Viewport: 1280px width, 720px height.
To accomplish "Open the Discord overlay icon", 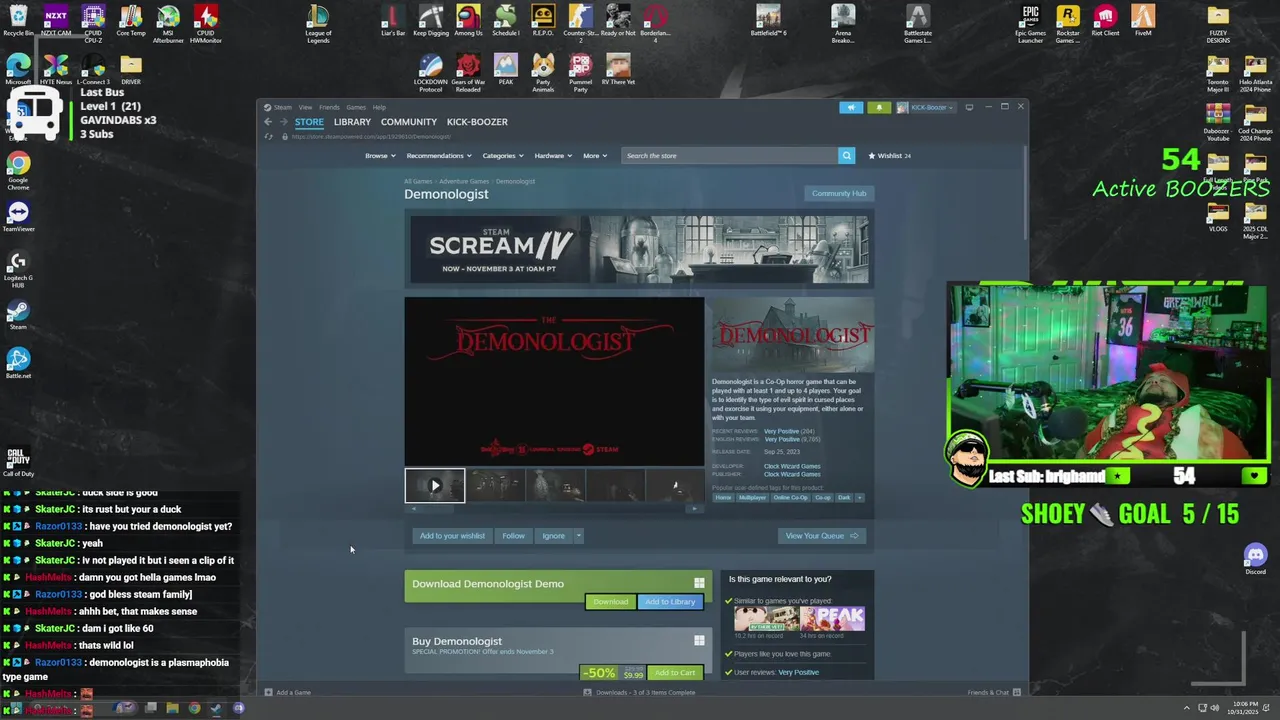I will (x=1255, y=557).
